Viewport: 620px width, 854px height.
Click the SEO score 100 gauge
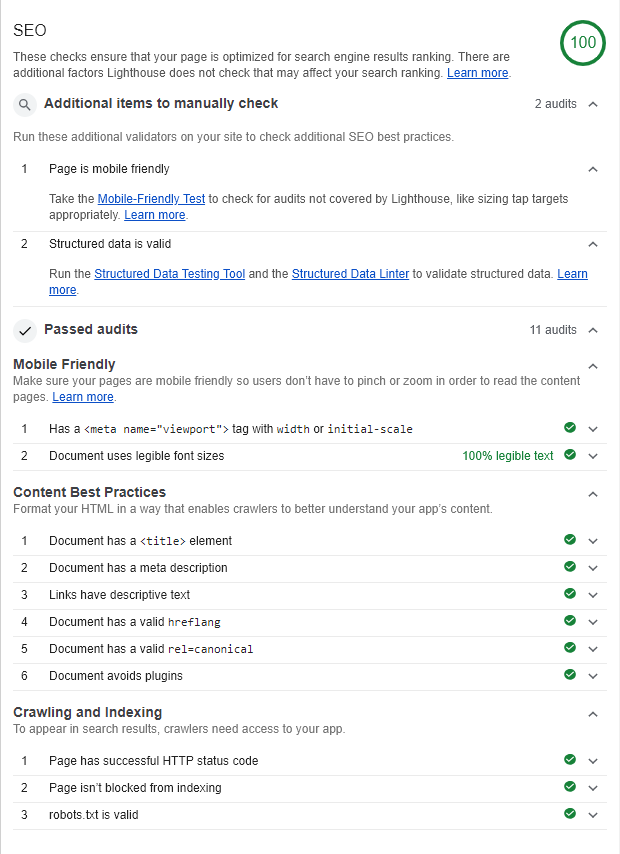click(582, 44)
